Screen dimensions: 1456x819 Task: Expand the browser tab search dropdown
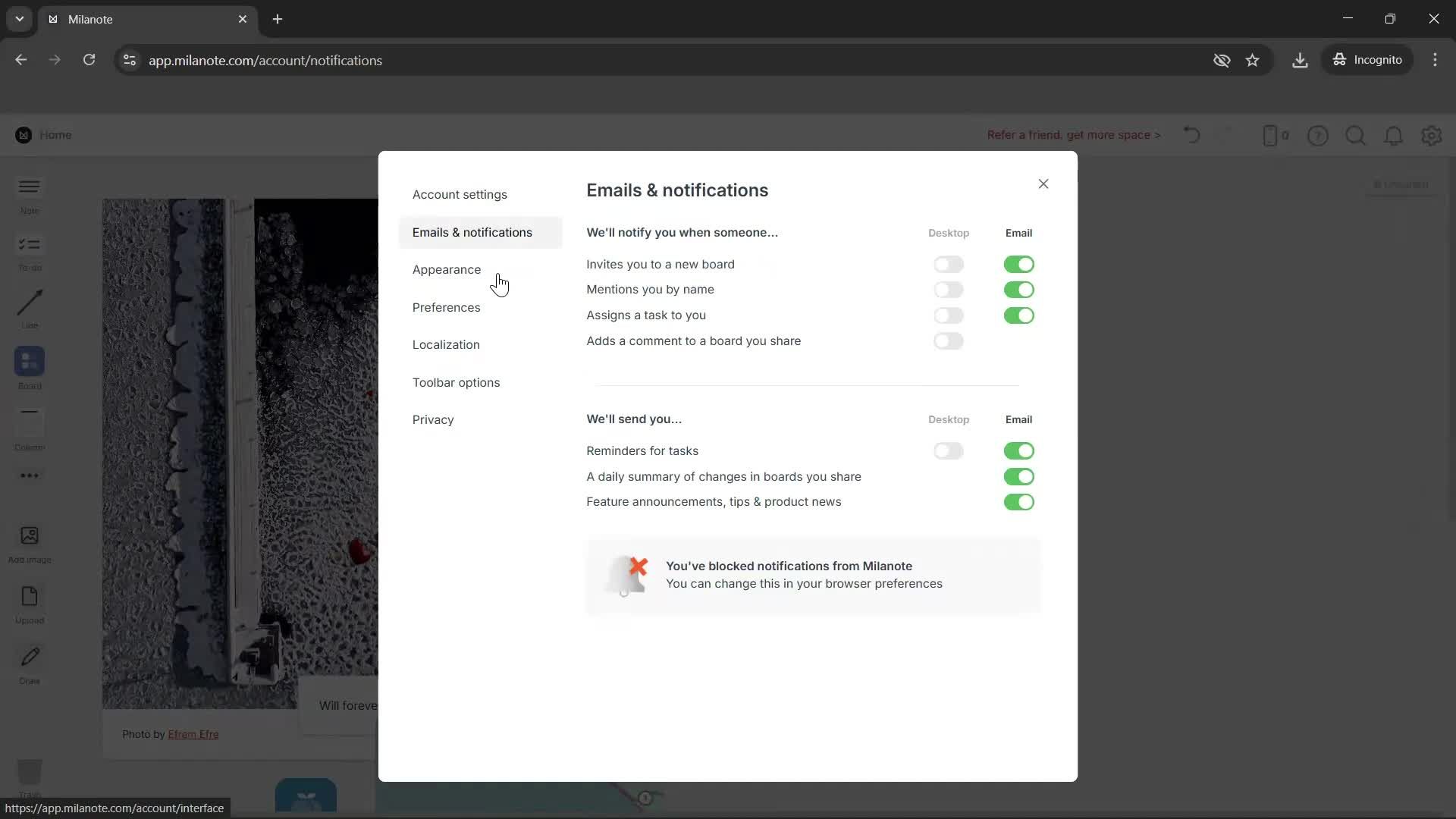(x=19, y=19)
